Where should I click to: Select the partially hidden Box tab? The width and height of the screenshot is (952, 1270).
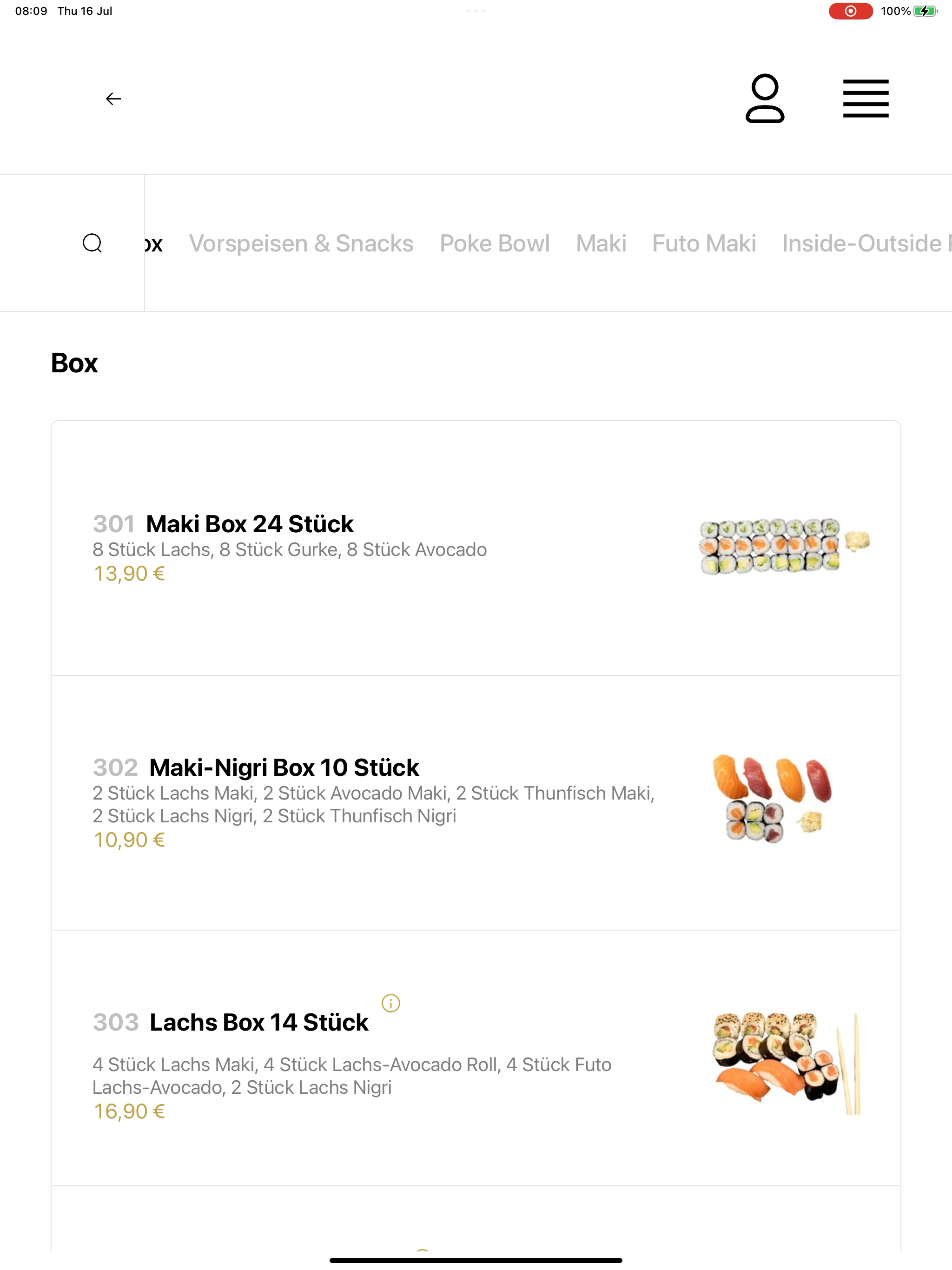click(x=154, y=244)
